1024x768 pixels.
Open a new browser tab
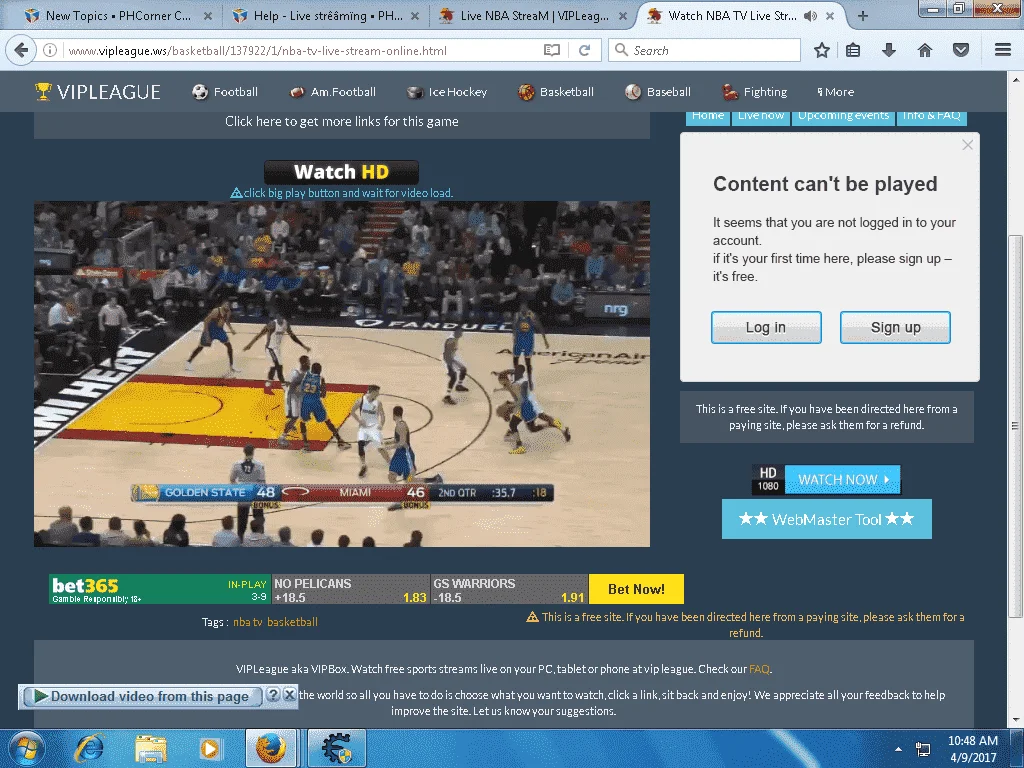(x=863, y=16)
